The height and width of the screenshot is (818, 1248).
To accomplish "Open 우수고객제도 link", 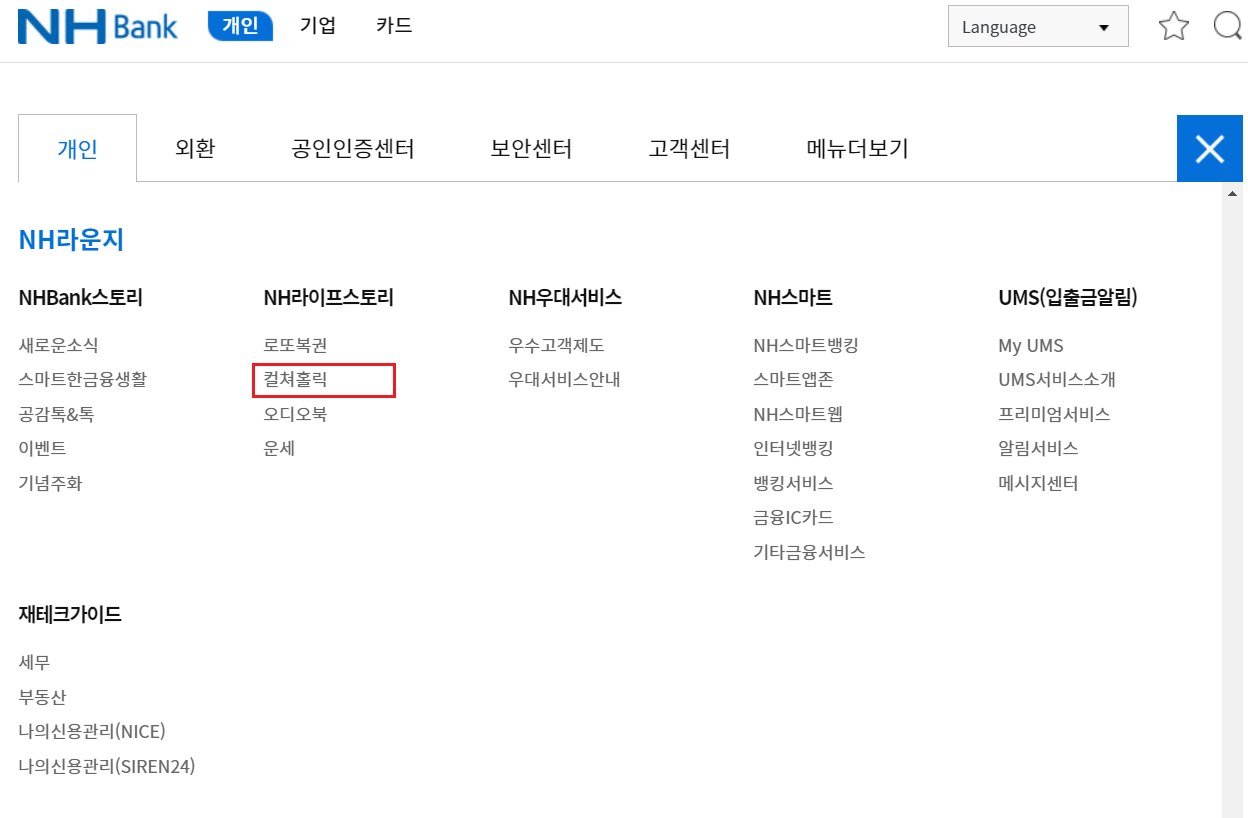I will click(x=556, y=345).
